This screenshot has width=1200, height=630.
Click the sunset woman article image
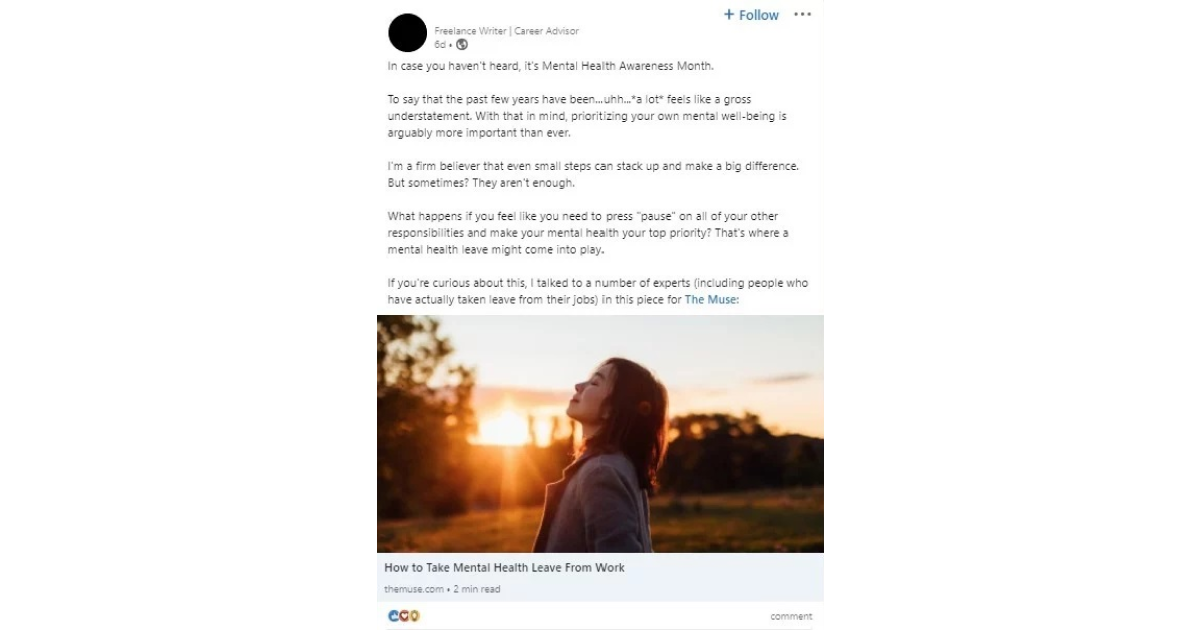click(x=600, y=433)
